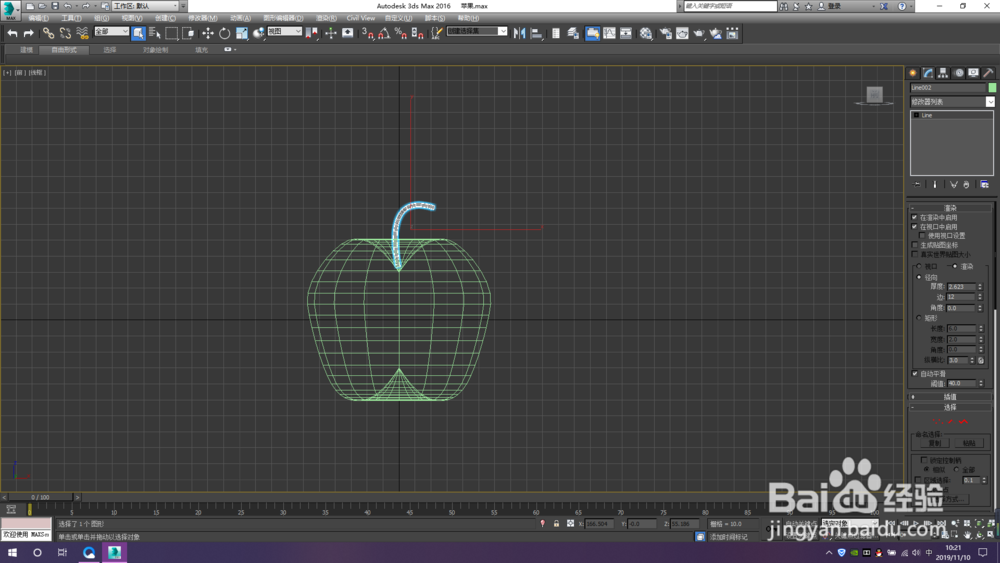This screenshot has height=563, width=1000.
Task: Open the named selection sets dropdown
Action: (477, 31)
